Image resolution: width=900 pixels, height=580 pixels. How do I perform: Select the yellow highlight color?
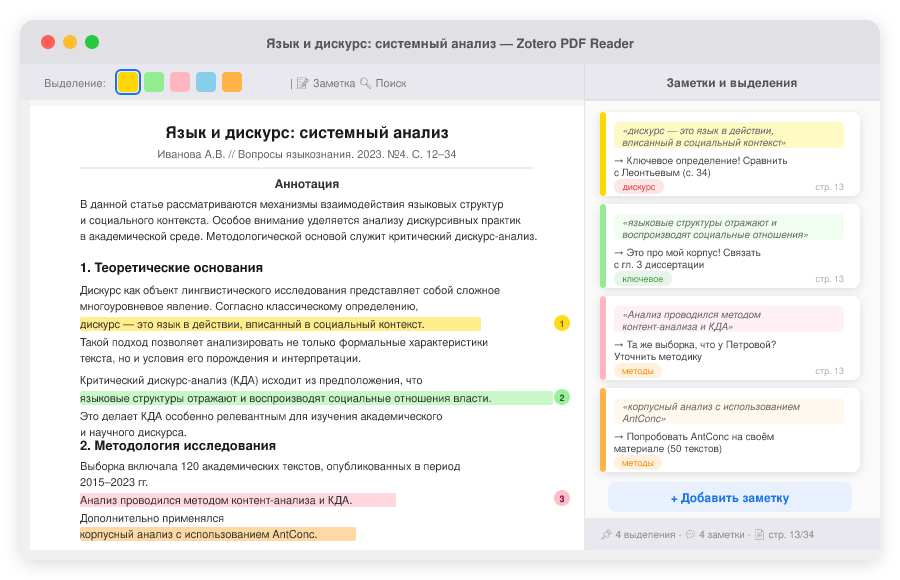tap(127, 82)
